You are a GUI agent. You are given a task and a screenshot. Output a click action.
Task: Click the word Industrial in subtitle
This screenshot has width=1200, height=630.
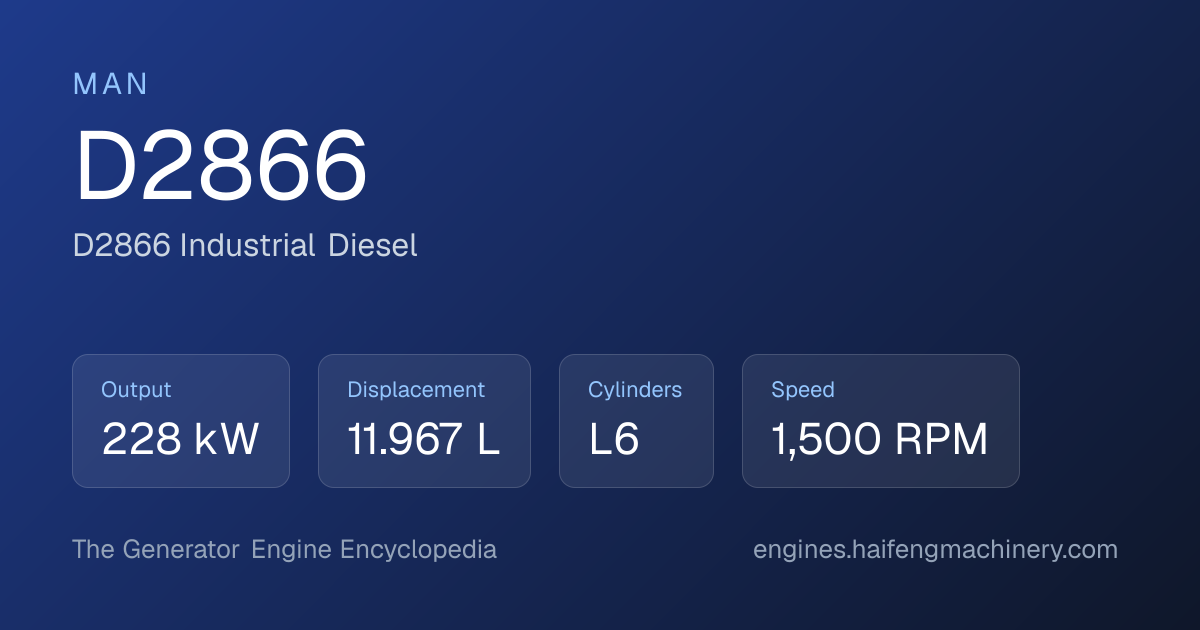248,245
